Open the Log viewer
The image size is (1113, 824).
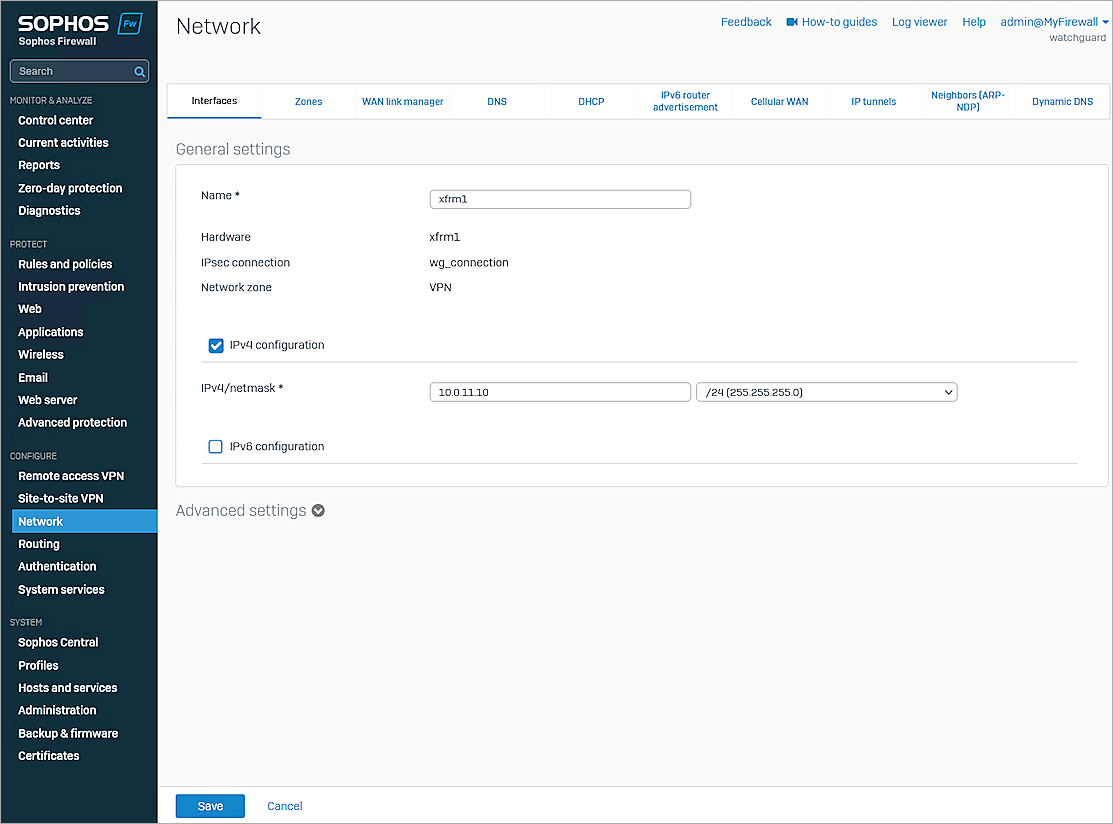click(918, 21)
